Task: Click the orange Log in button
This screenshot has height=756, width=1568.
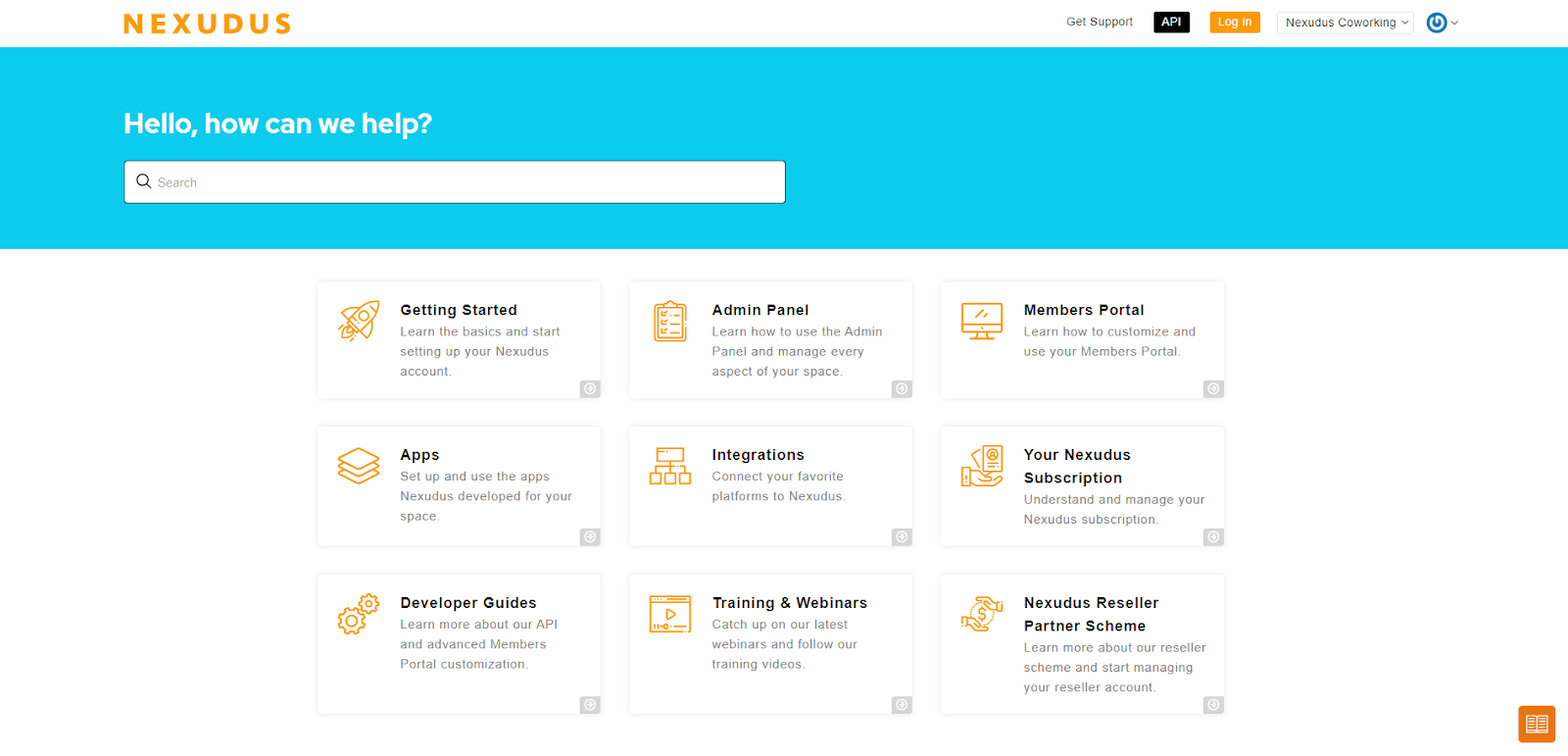Action: [x=1235, y=22]
